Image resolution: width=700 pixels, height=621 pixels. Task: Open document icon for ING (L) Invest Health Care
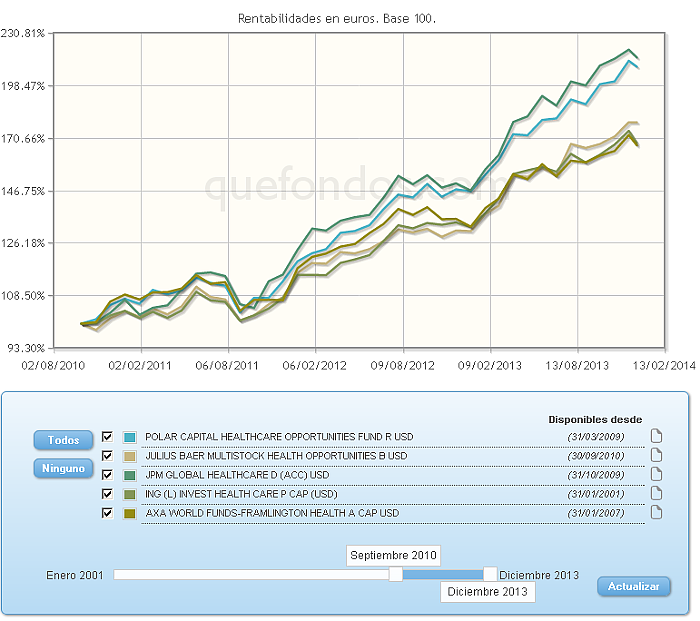click(656, 493)
